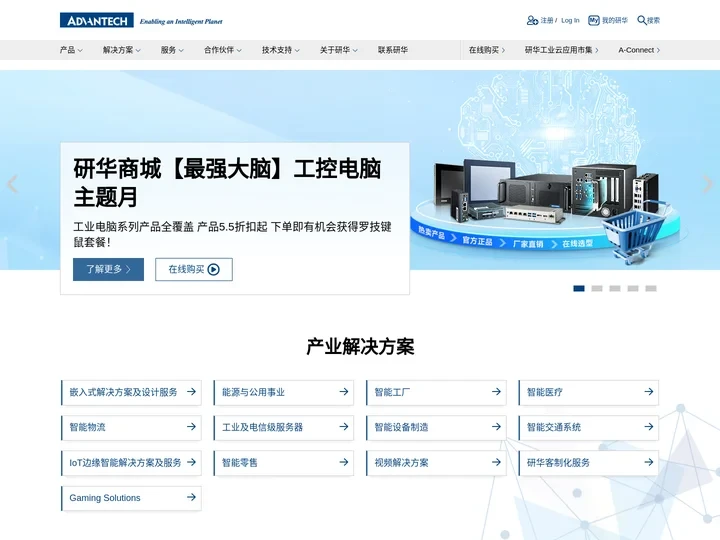Go to previous banner slide arrow
720x540 pixels.
tap(12, 184)
